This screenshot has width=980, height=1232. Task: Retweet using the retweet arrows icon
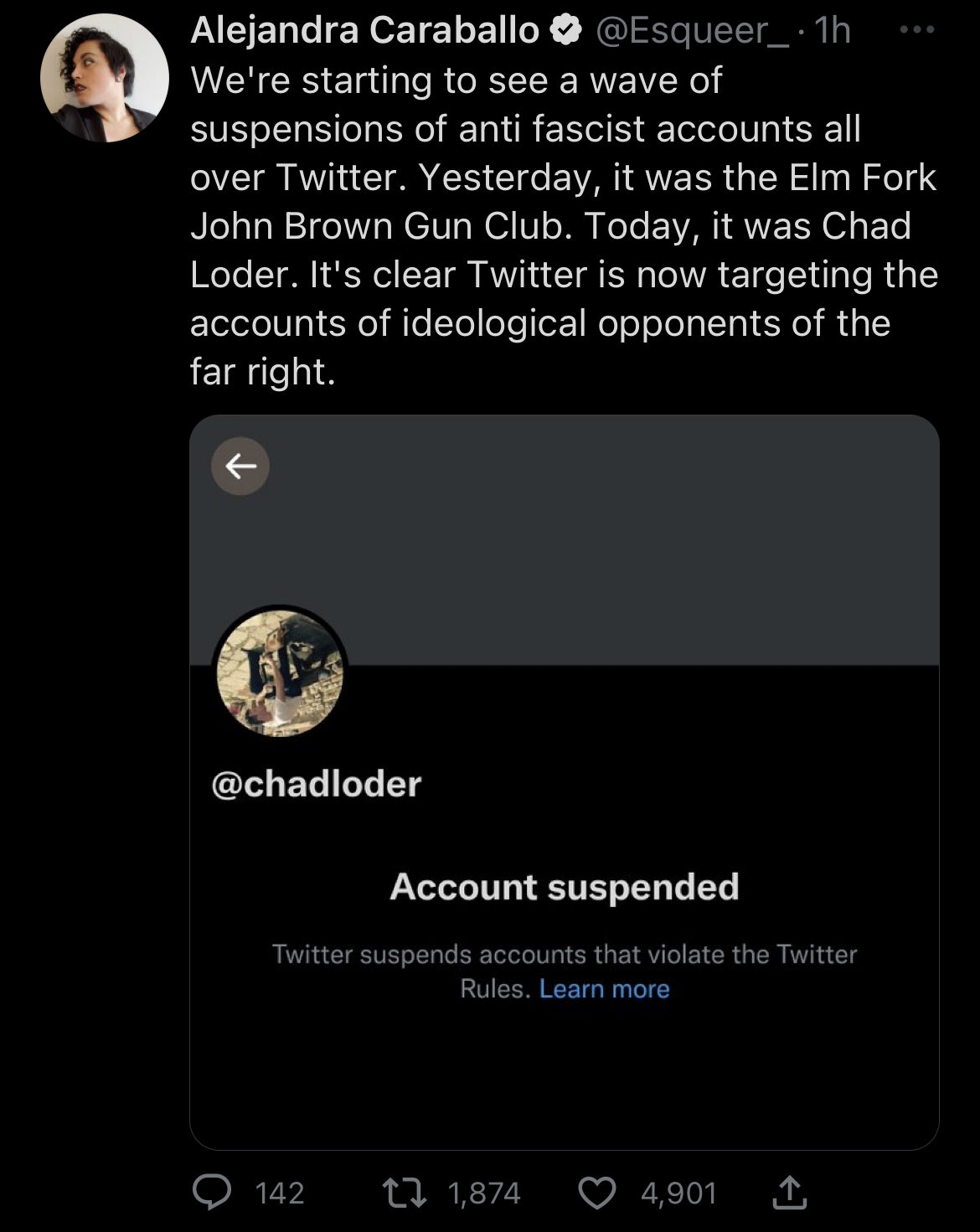click(x=405, y=1193)
